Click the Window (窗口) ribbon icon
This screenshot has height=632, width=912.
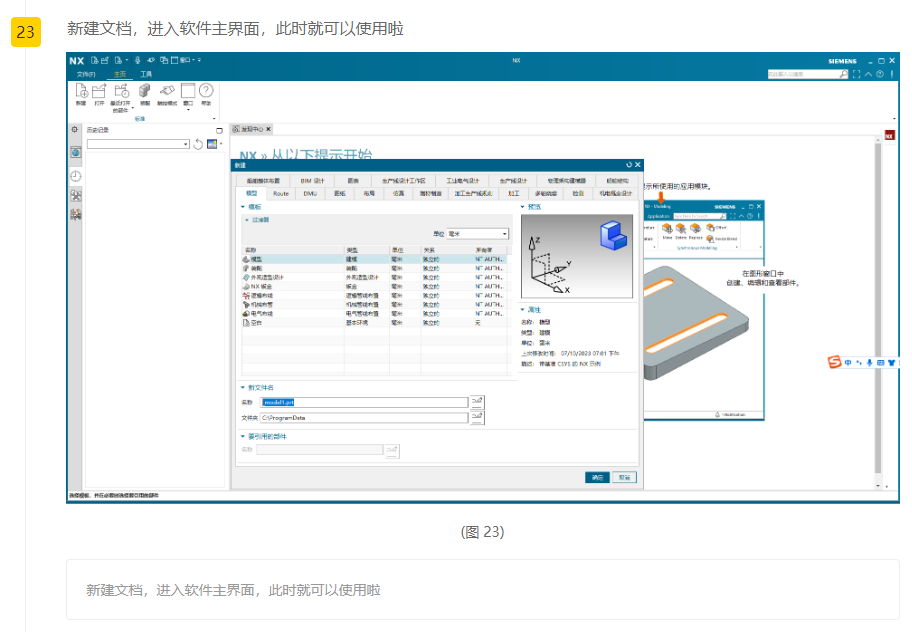tap(188, 91)
